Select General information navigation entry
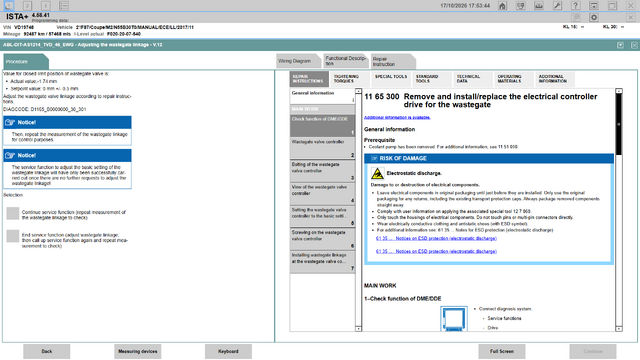This screenshot has width=640, height=360. click(322, 96)
